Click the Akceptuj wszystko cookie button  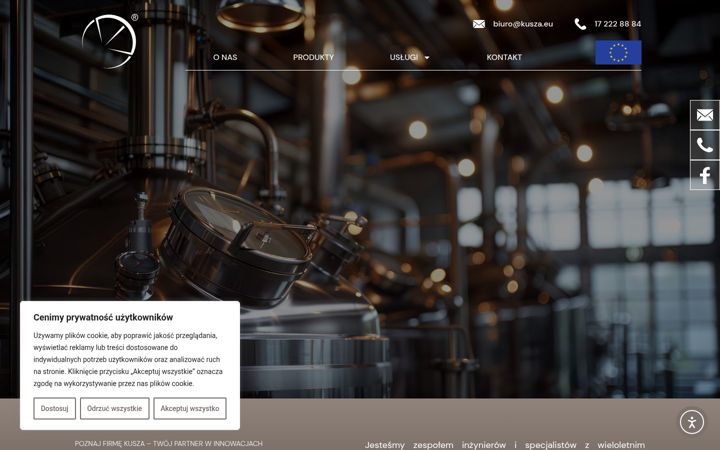click(x=190, y=408)
